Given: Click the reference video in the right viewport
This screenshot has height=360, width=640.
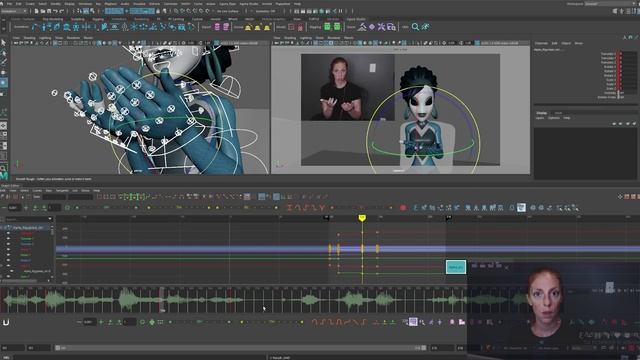Looking at the screenshot, I should point(348,87).
